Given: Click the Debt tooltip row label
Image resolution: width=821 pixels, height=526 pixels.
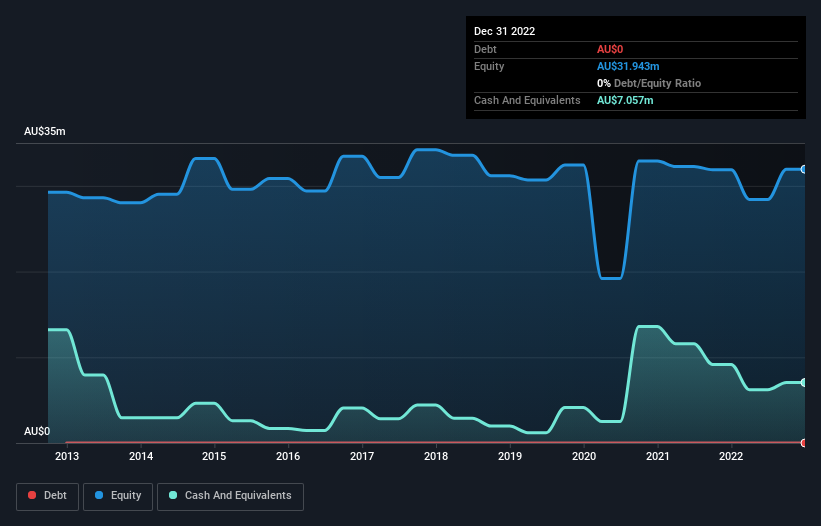Looking at the screenshot, I should pos(485,49).
